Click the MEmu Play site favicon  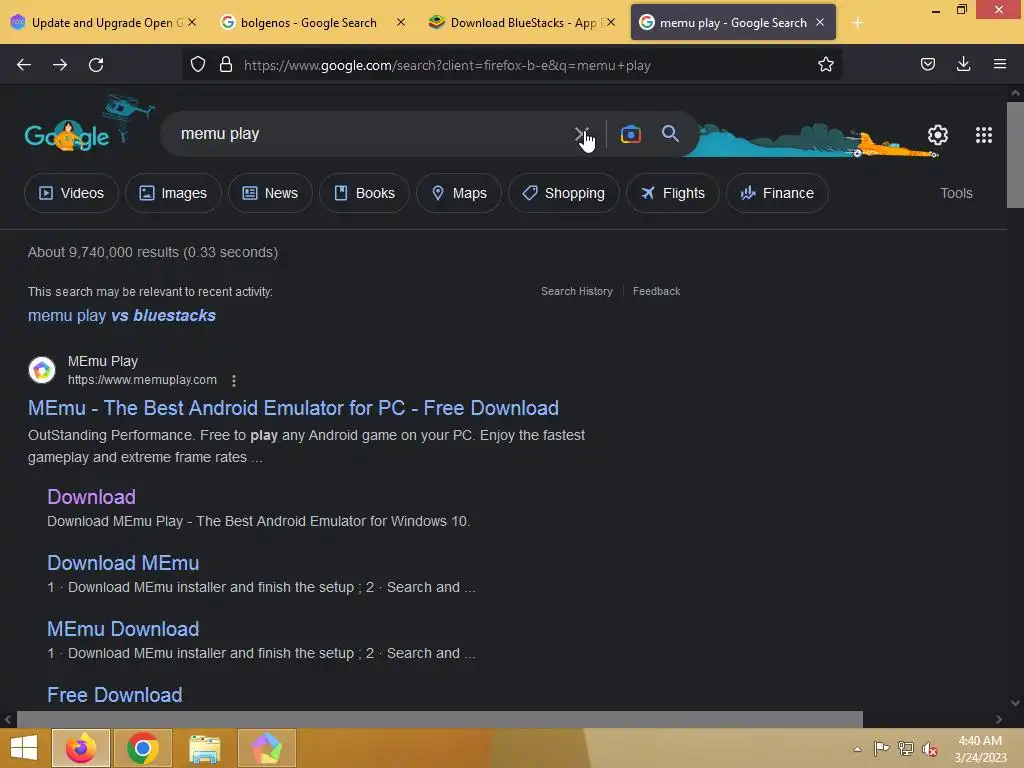(42, 370)
